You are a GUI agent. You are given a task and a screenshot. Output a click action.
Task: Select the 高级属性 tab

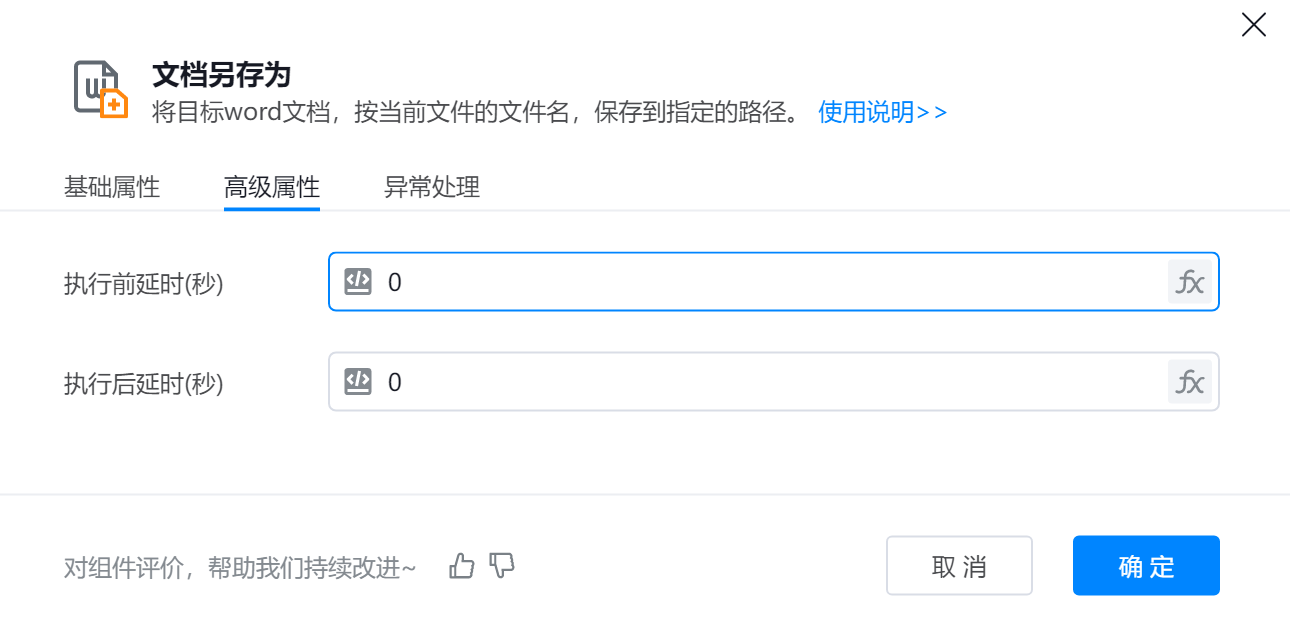point(272,187)
